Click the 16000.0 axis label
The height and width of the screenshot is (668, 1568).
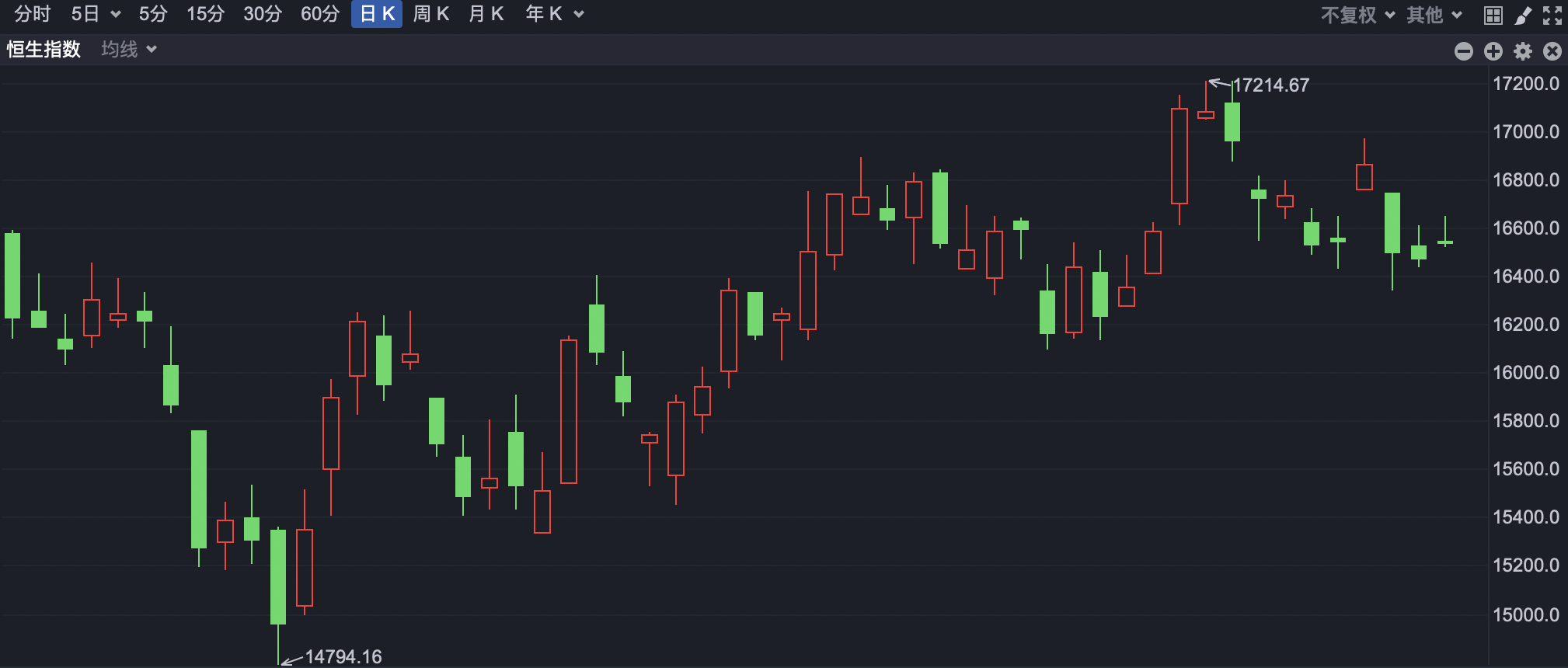pyautogui.click(x=1526, y=373)
